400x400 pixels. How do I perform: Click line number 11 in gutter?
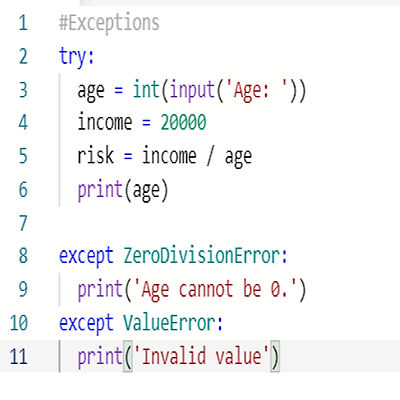[x=19, y=356]
